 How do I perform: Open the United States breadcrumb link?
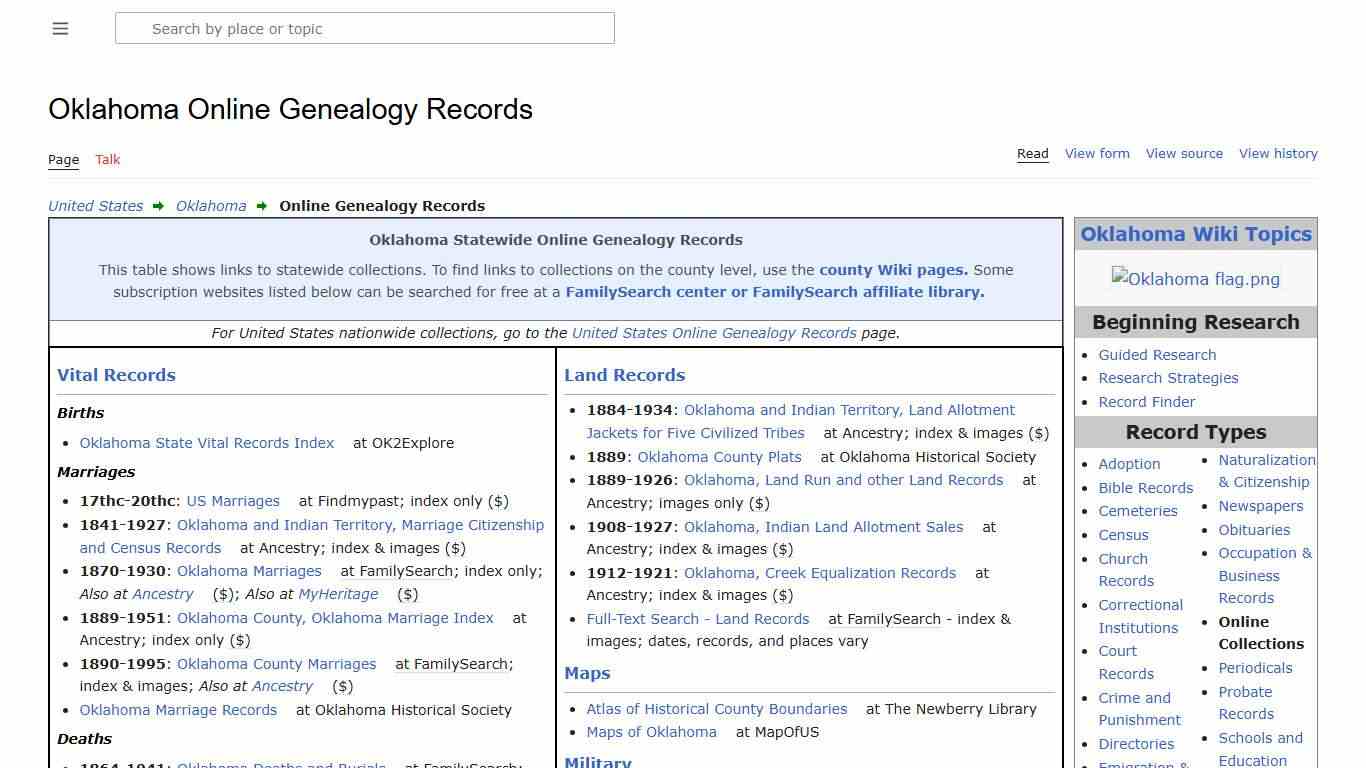coord(95,206)
